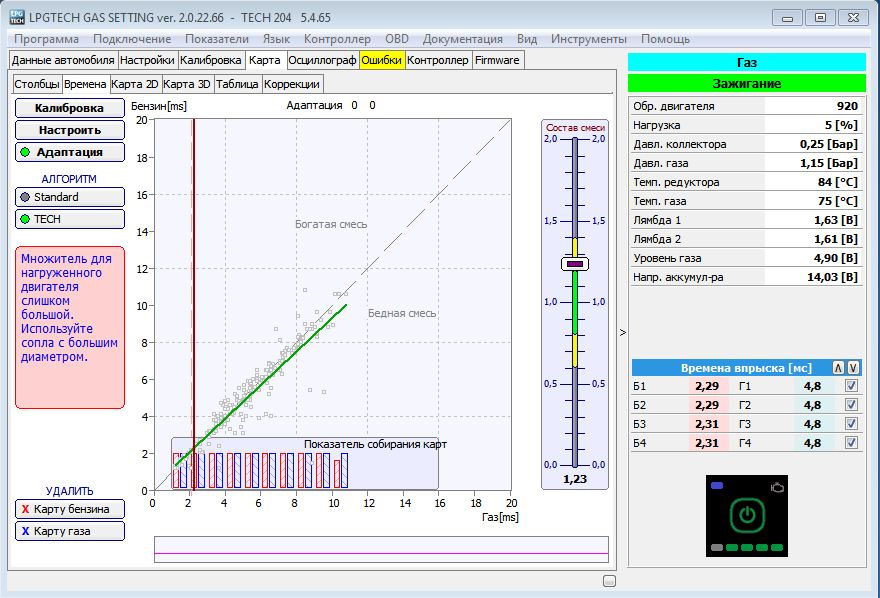Open the Вид menu
Viewport: 880px width, 598px height.
[x=527, y=39]
